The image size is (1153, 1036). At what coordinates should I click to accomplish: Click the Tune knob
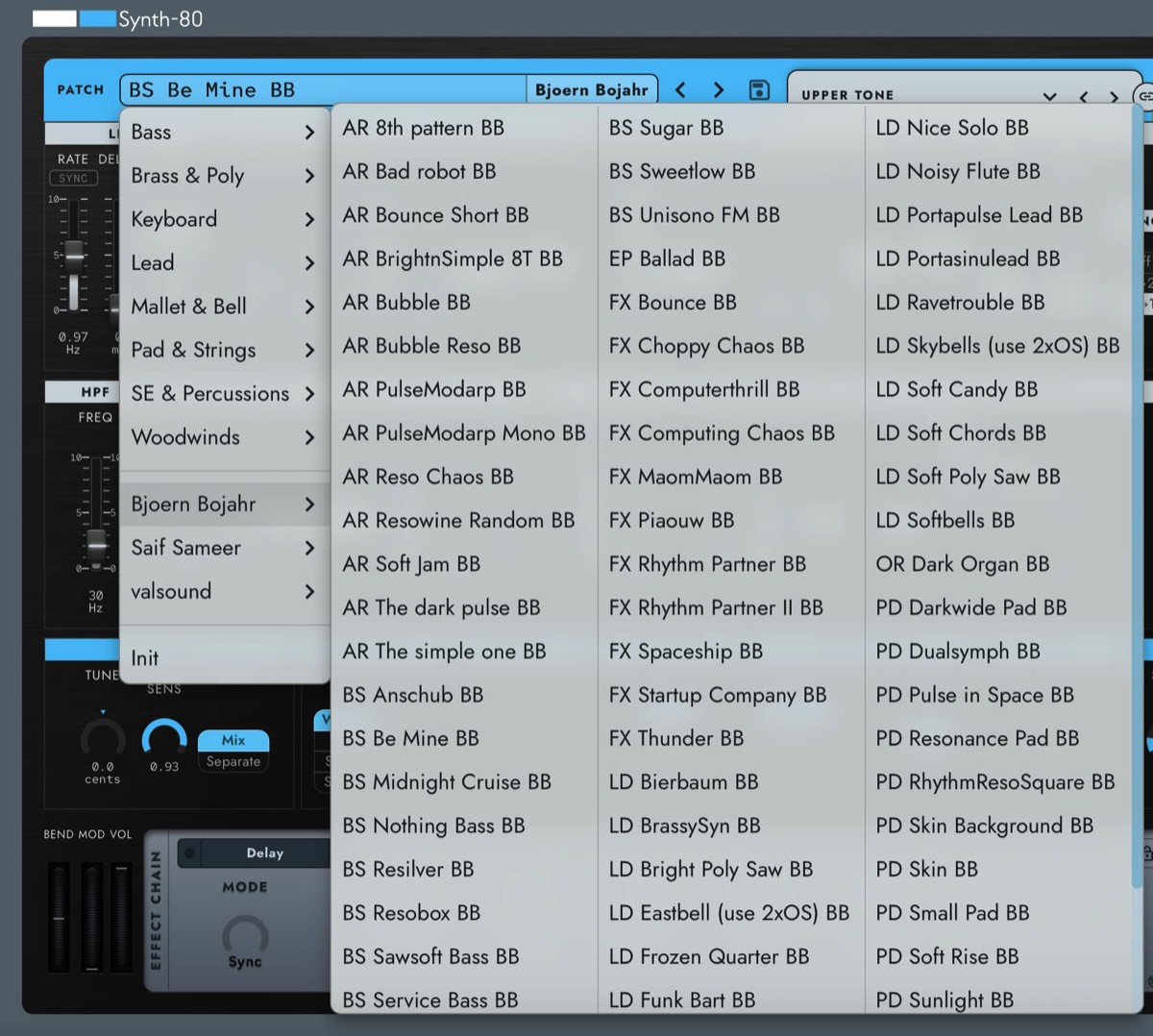pyautogui.click(x=103, y=739)
